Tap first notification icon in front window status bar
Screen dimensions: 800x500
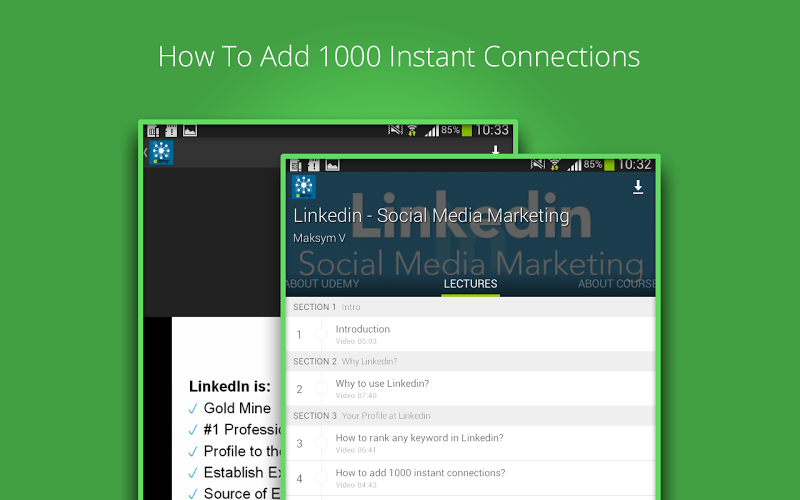click(x=296, y=165)
